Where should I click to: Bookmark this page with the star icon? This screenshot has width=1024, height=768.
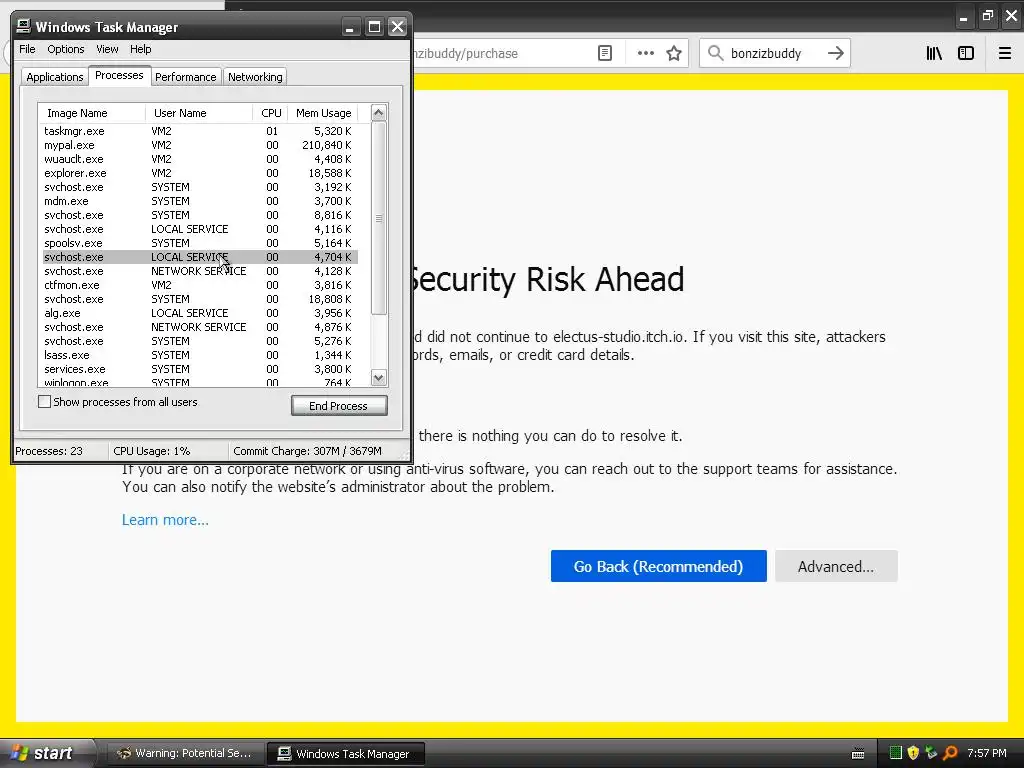tap(674, 53)
